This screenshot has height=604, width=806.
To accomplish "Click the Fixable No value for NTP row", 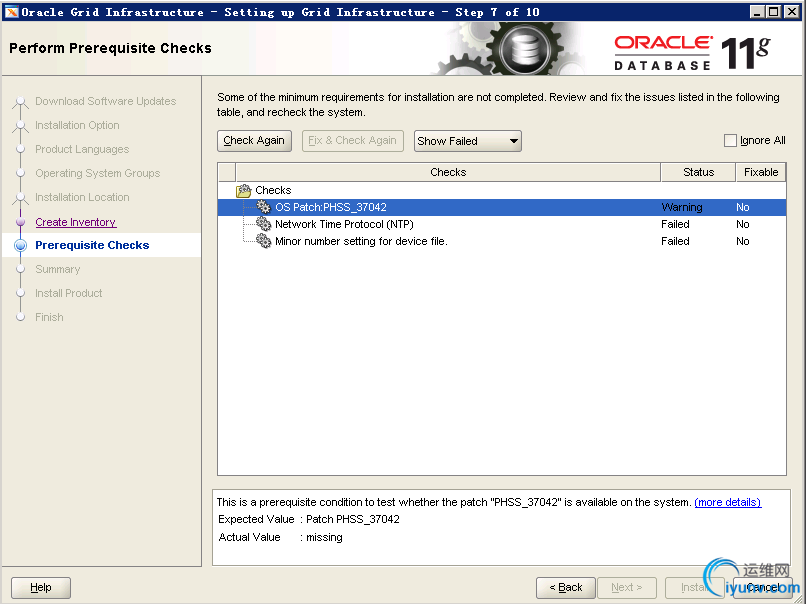I will pyautogui.click(x=743, y=224).
